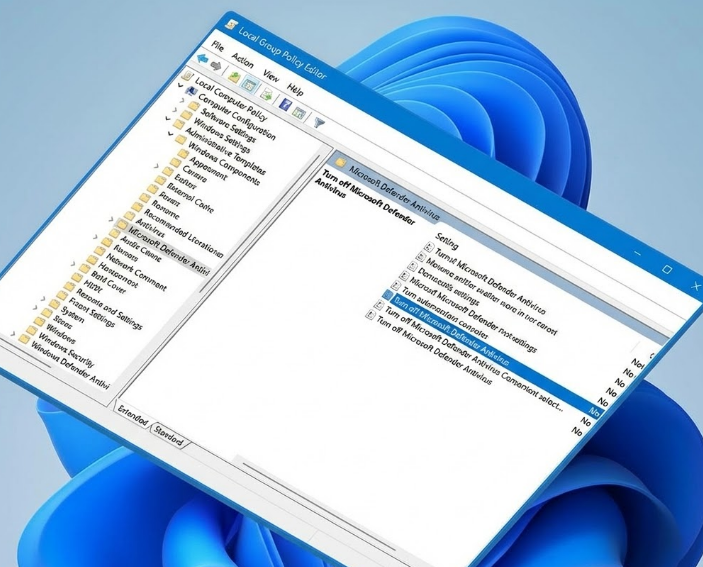Expand the Windows Defender Antivirus chevron at tree bottom

click(13, 334)
